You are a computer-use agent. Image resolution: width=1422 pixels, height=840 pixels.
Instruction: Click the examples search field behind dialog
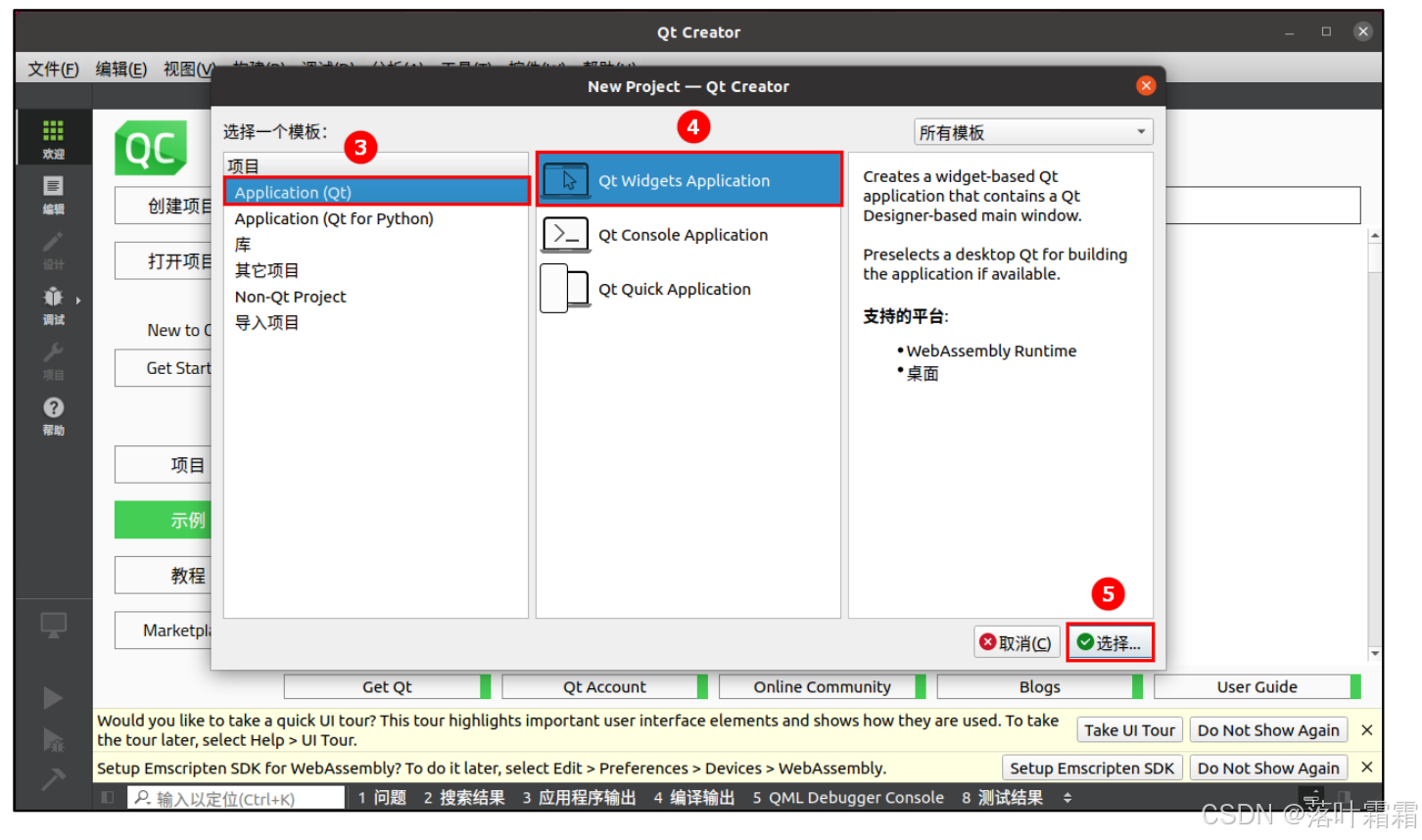tap(1263, 206)
